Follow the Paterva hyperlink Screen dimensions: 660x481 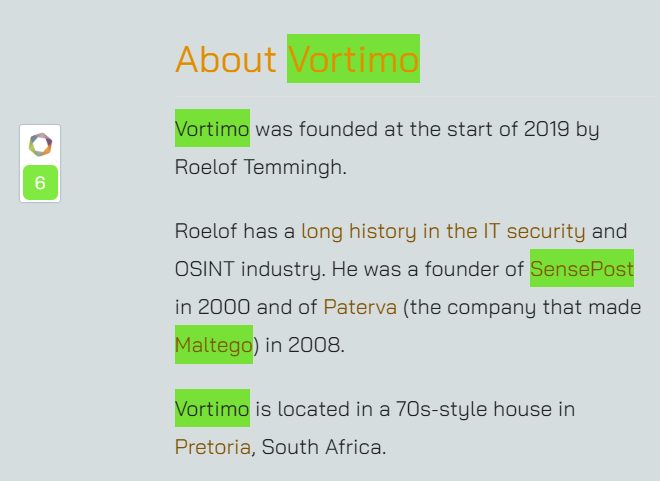[x=360, y=307]
